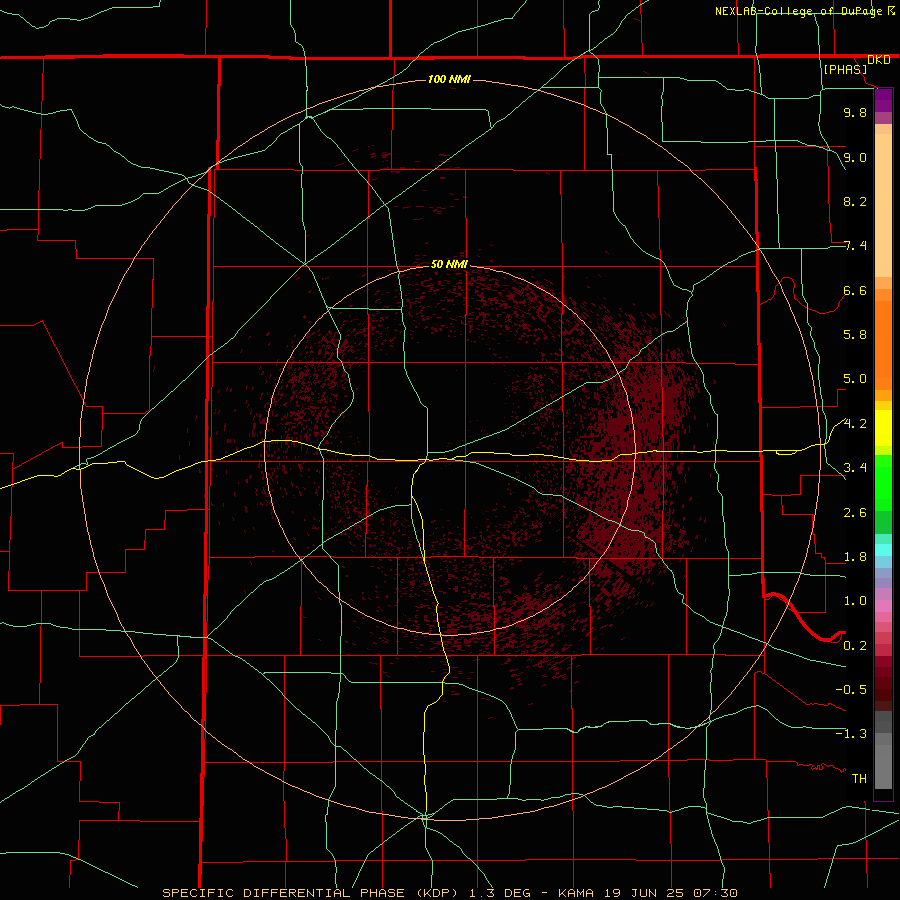The height and width of the screenshot is (900, 900).
Task: Click the 0.2 scale value
Action: coord(855,646)
